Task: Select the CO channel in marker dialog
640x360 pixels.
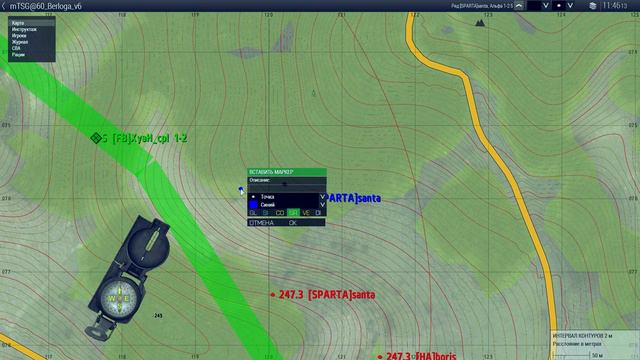Action: point(280,213)
